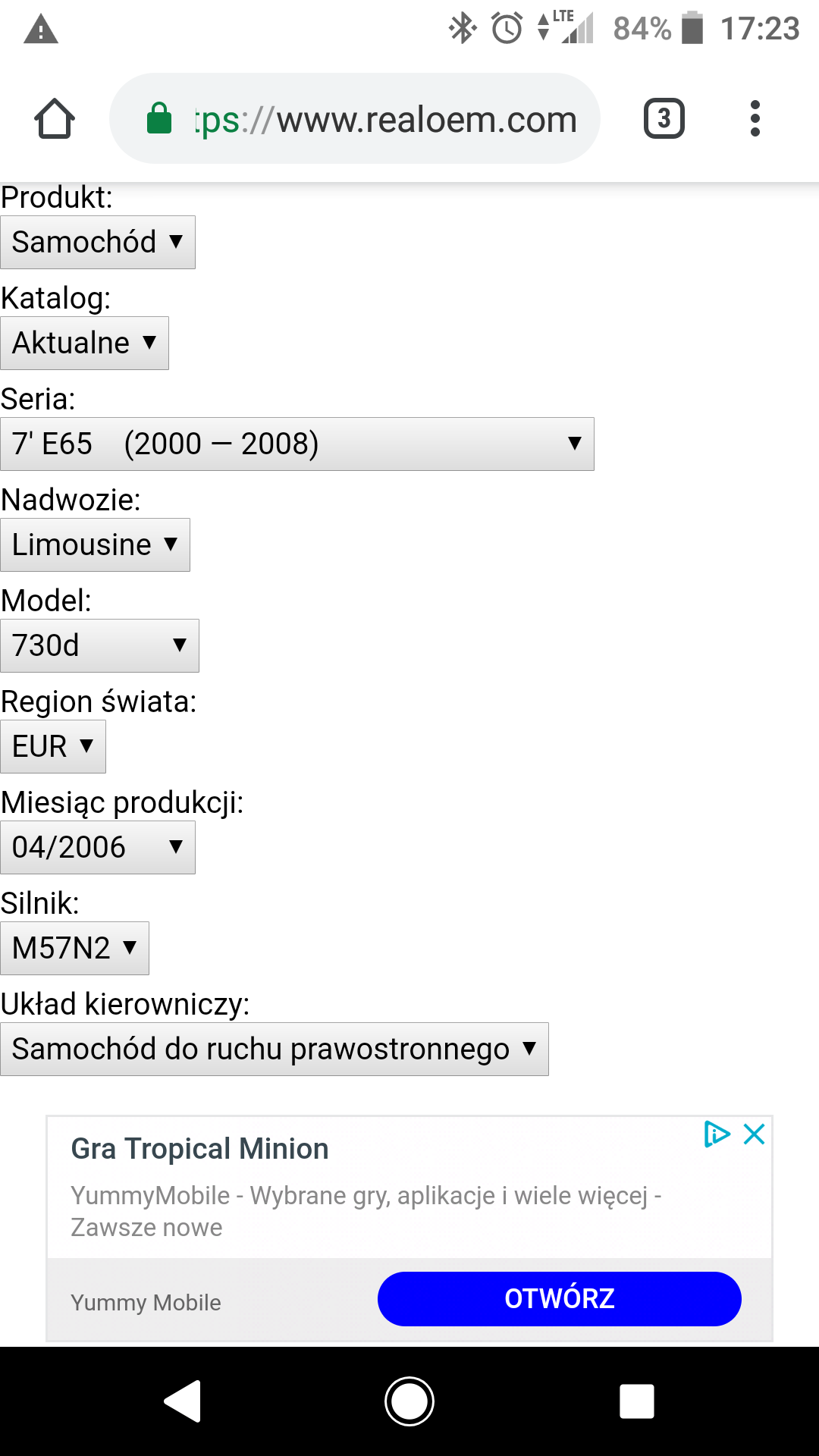Open the Model dropdown showing 730d
Image resolution: width=819 pixels, height=1456 pixels.
point(99,646)
